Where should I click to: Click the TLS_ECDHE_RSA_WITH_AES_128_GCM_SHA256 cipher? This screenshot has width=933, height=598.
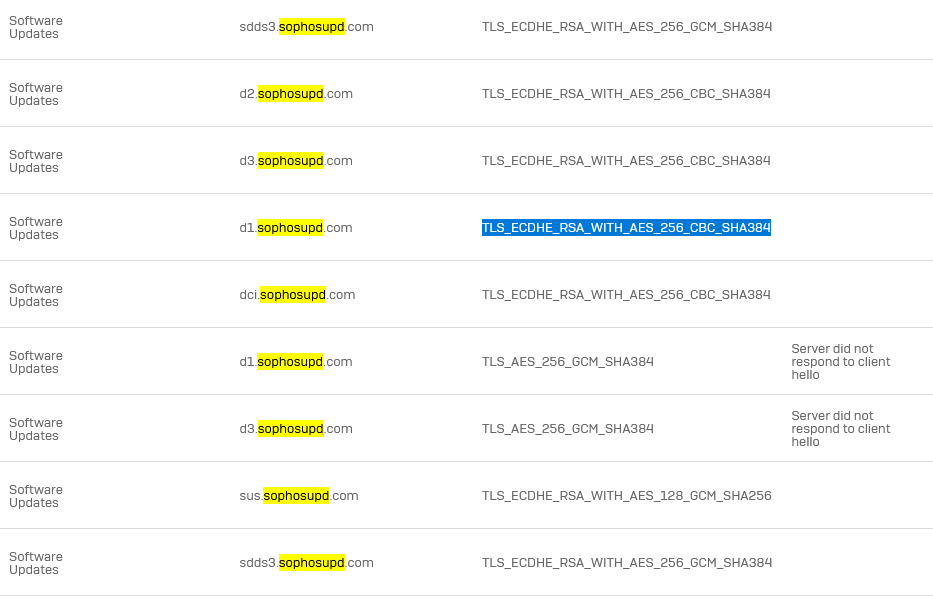coord(627,496)
